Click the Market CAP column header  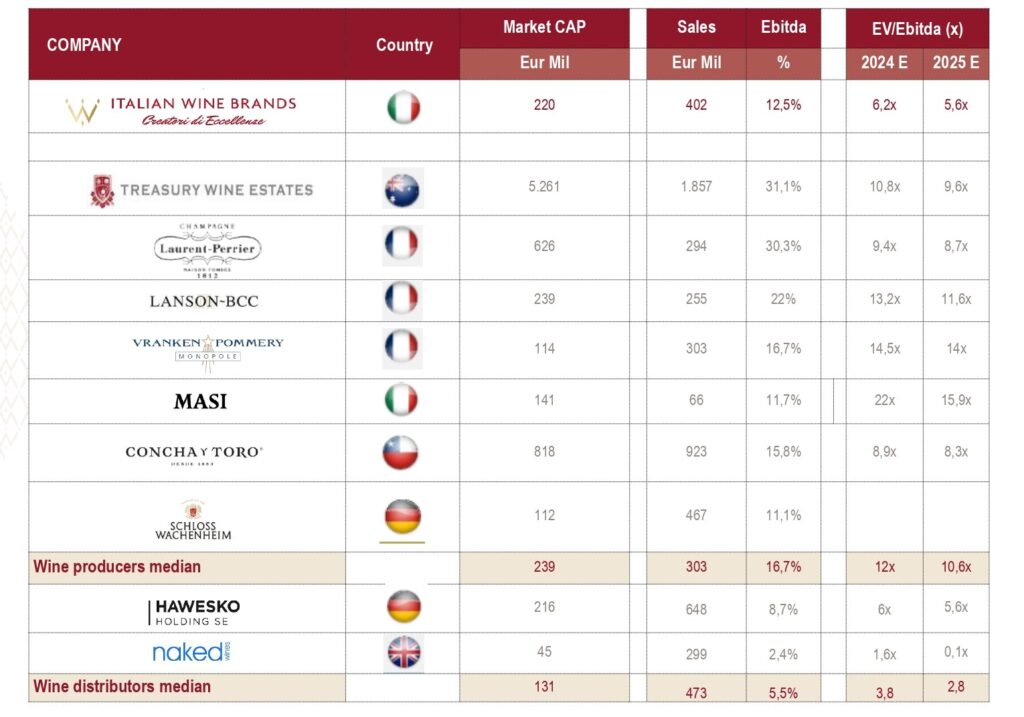544,27
